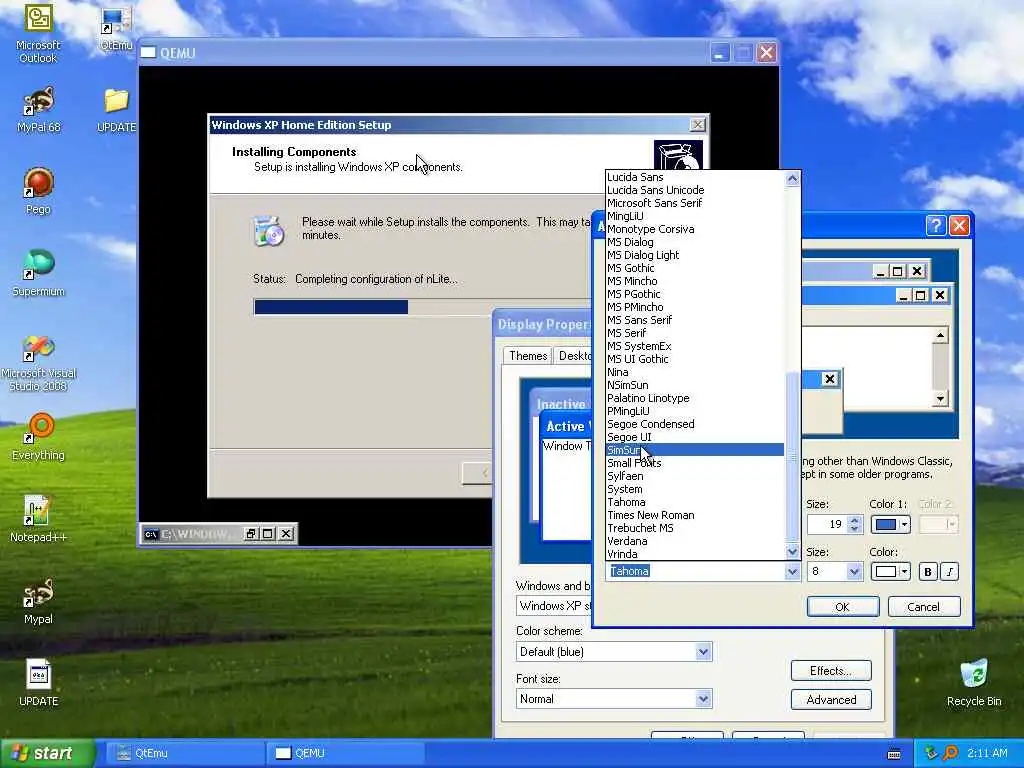Select Monotype Corsiva font
This screenshot has height=768, width=1024.
(x=695, y=229)
